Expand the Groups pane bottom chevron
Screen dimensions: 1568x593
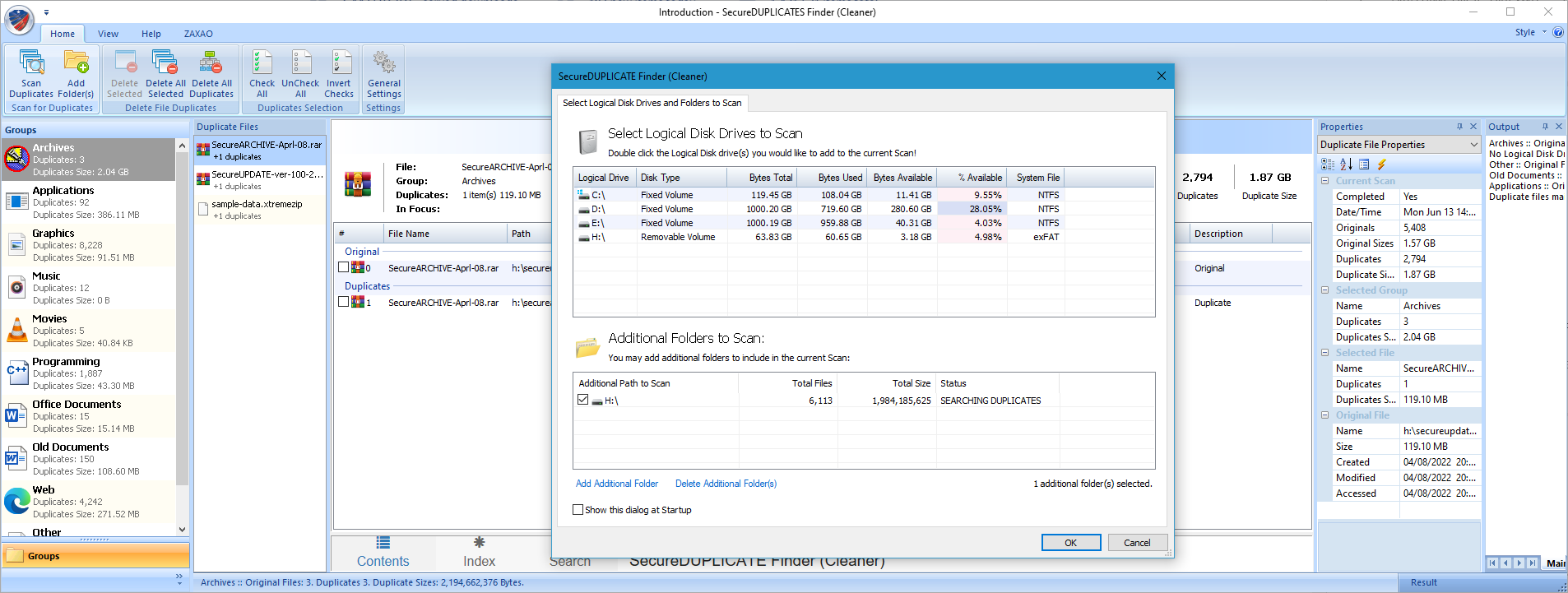(179, 579)
